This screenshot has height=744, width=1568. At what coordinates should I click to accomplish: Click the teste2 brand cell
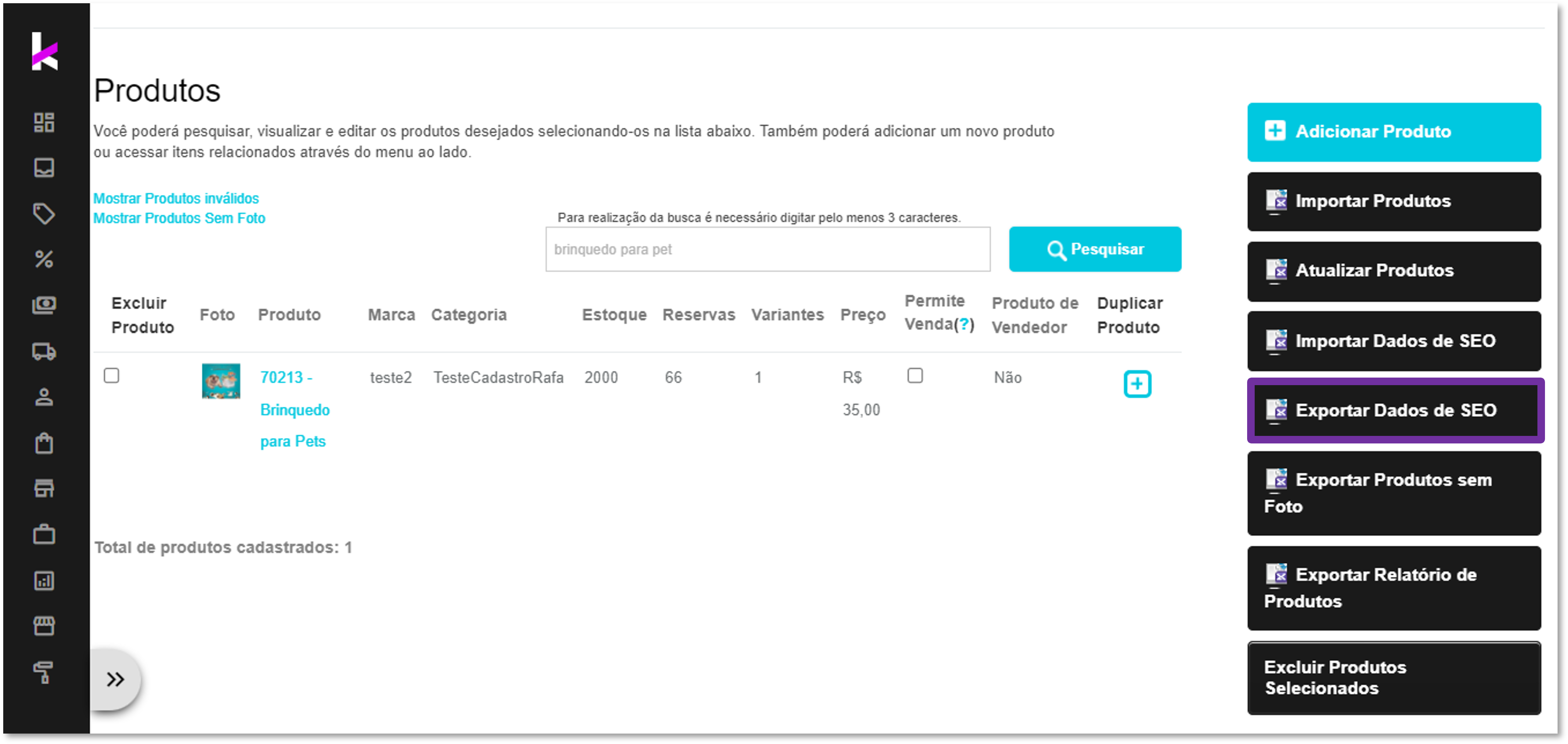pyautogui.click(x=391, y=378)
